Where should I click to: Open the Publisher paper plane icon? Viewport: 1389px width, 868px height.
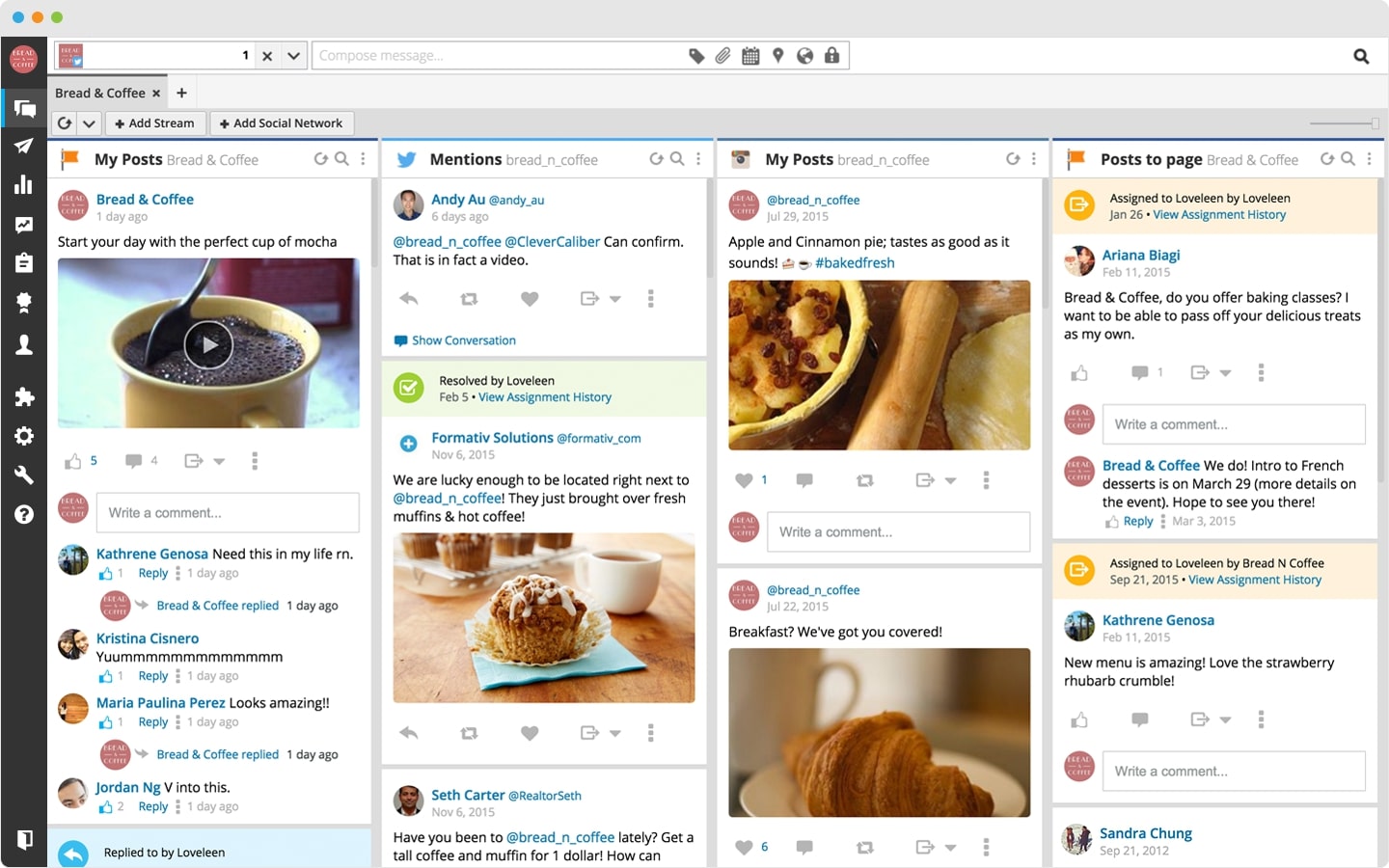[24, 147]
